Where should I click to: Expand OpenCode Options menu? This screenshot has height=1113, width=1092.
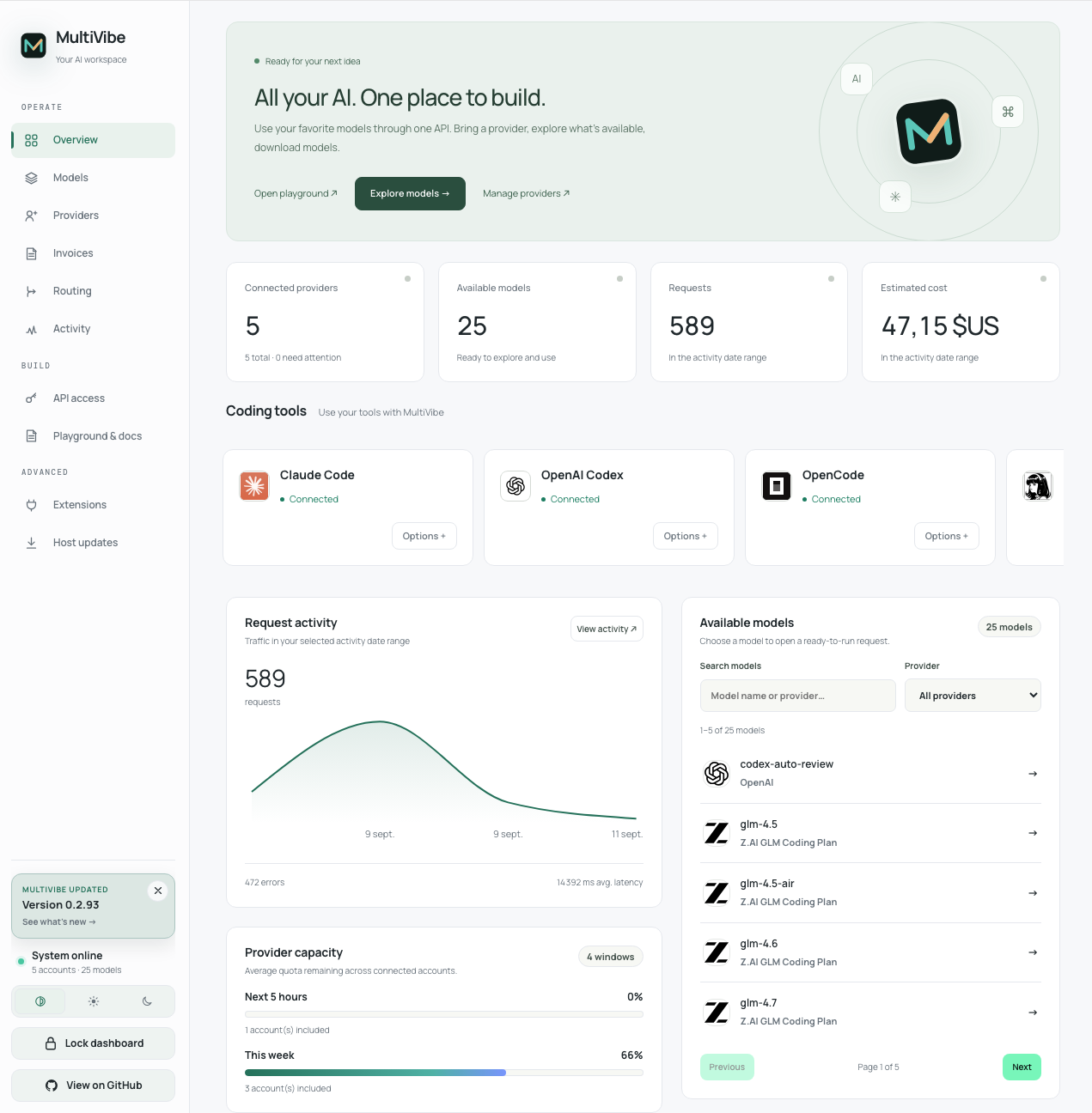(947, 536)
